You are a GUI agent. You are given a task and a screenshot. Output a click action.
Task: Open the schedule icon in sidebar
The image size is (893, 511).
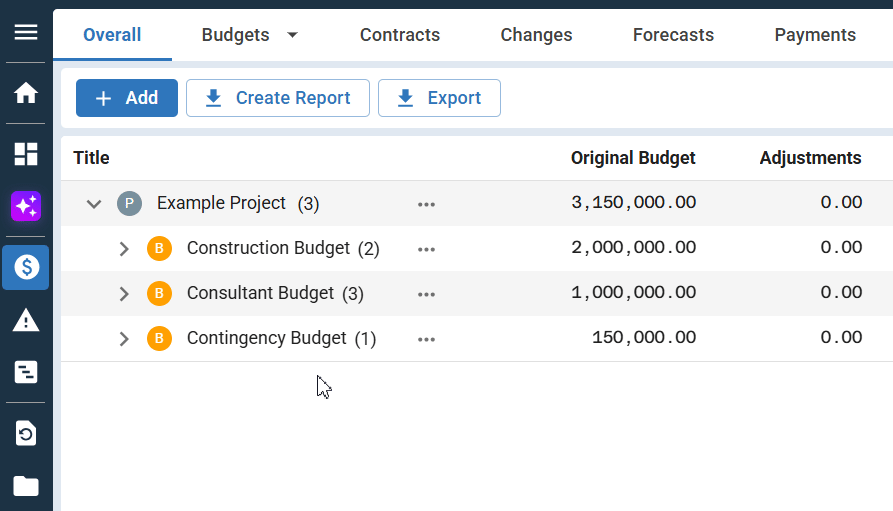26,373
